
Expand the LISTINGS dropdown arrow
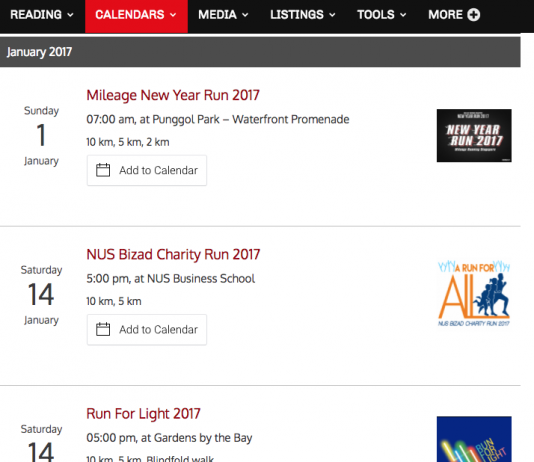tap(332, 15)
